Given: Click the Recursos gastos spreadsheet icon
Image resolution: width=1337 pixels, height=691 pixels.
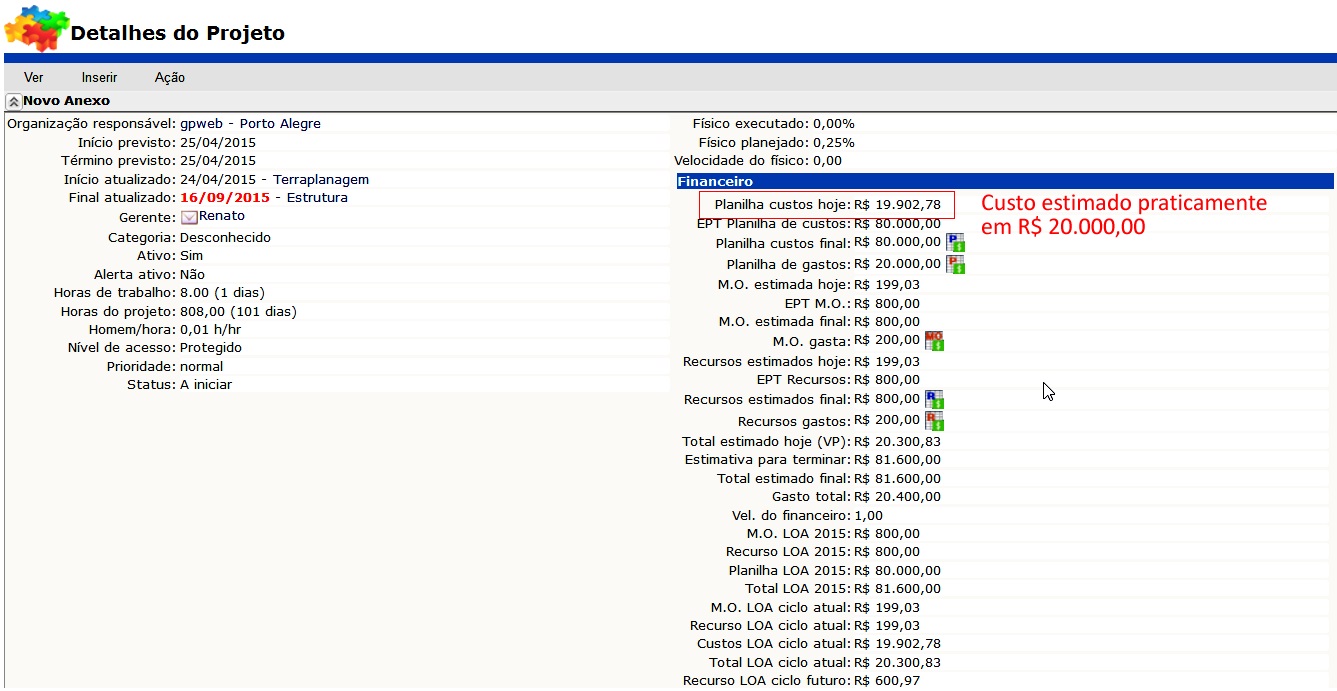Looking at the screenshot, I should (x=934, y=421).
